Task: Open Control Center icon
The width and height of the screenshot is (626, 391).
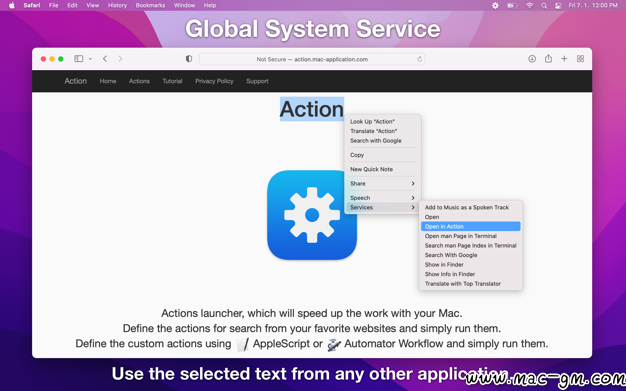Action: click(558, 5)
